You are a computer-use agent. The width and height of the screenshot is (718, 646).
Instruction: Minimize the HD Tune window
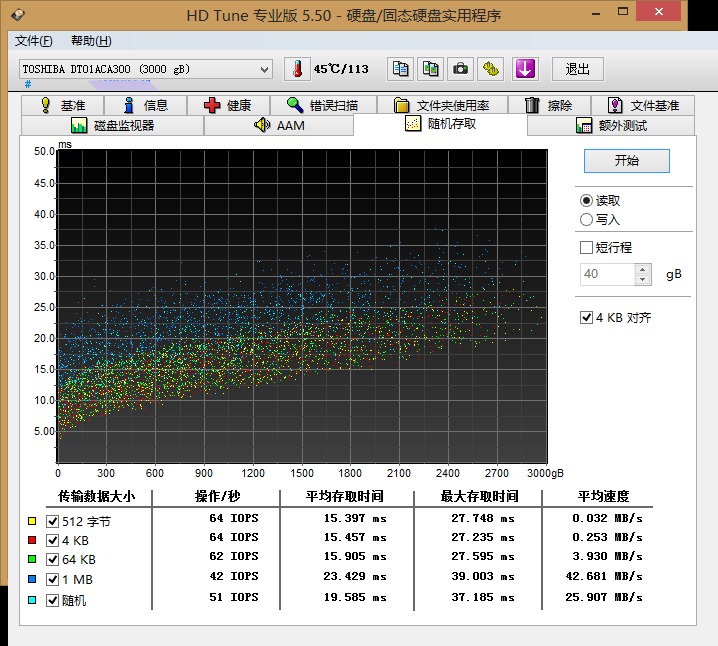coord(596,13)
